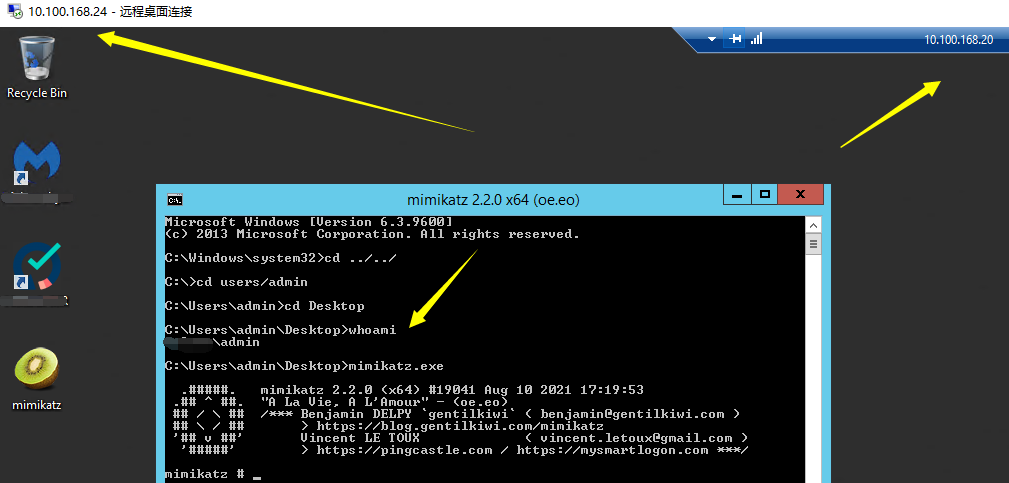Click the scroll-up arrow in console
The width and height of the screenshot is (1009, 483).
tap(813, 226)
